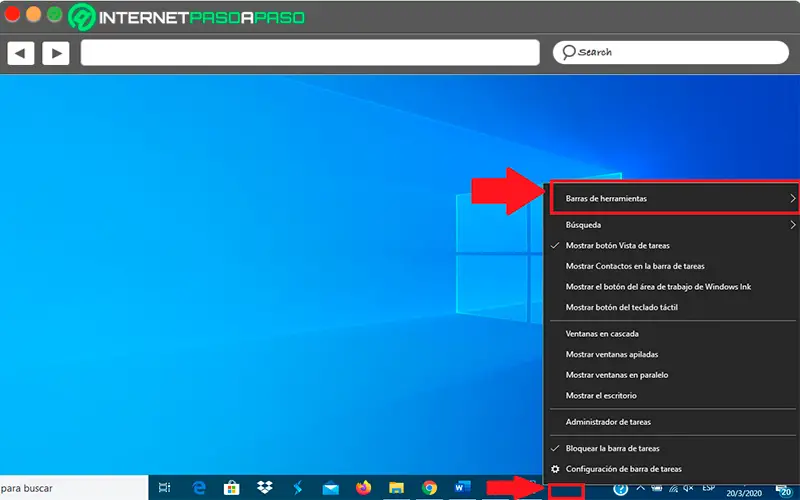This screenshot has height=500, width=800.
Task: Toggle Bloquear la barra de tareas
Action: point(673,448)
